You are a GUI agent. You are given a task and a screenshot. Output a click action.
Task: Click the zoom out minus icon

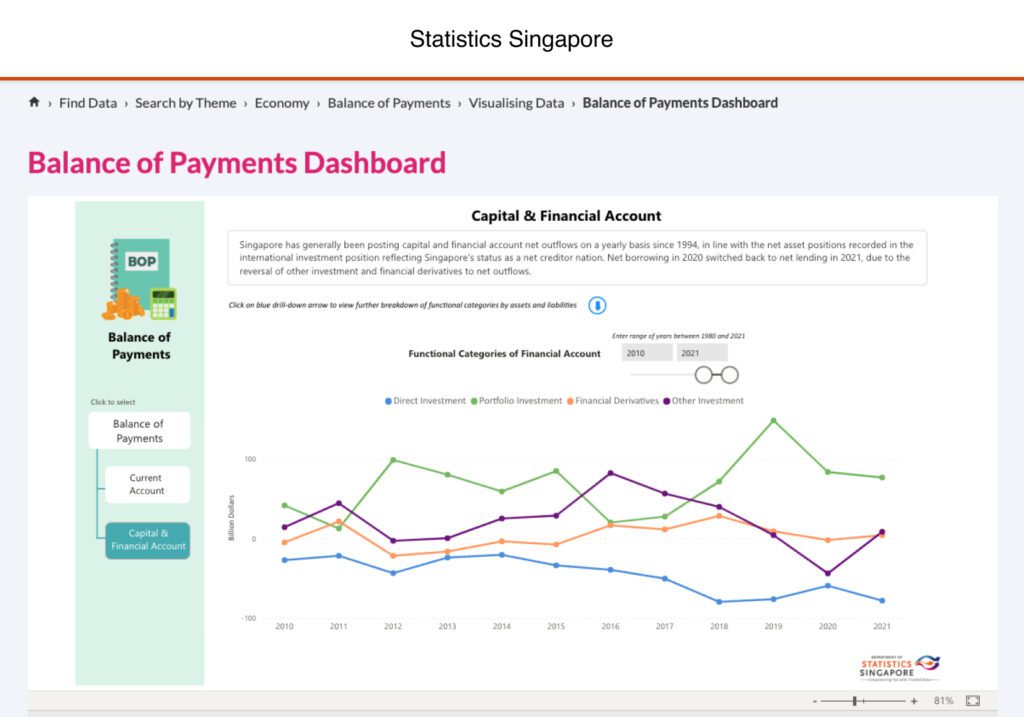(x=815, y=701)
